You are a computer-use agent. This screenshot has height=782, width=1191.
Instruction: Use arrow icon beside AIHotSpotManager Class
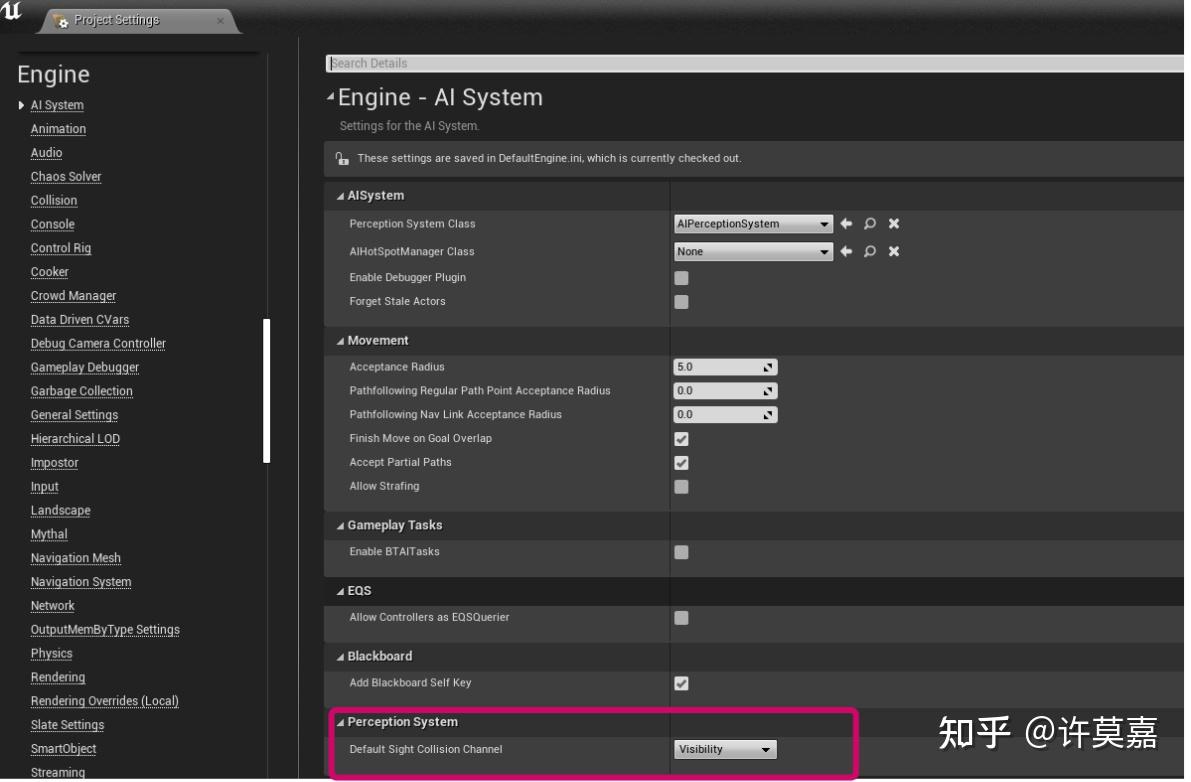point(846,251)
